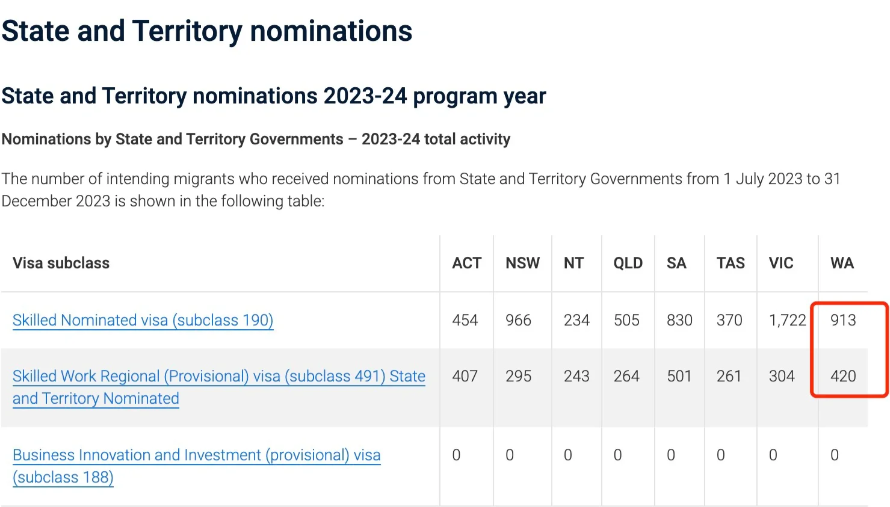Viewport: 890px width, 507px height.
Task: Click the VIC column header
Action: 781,263
